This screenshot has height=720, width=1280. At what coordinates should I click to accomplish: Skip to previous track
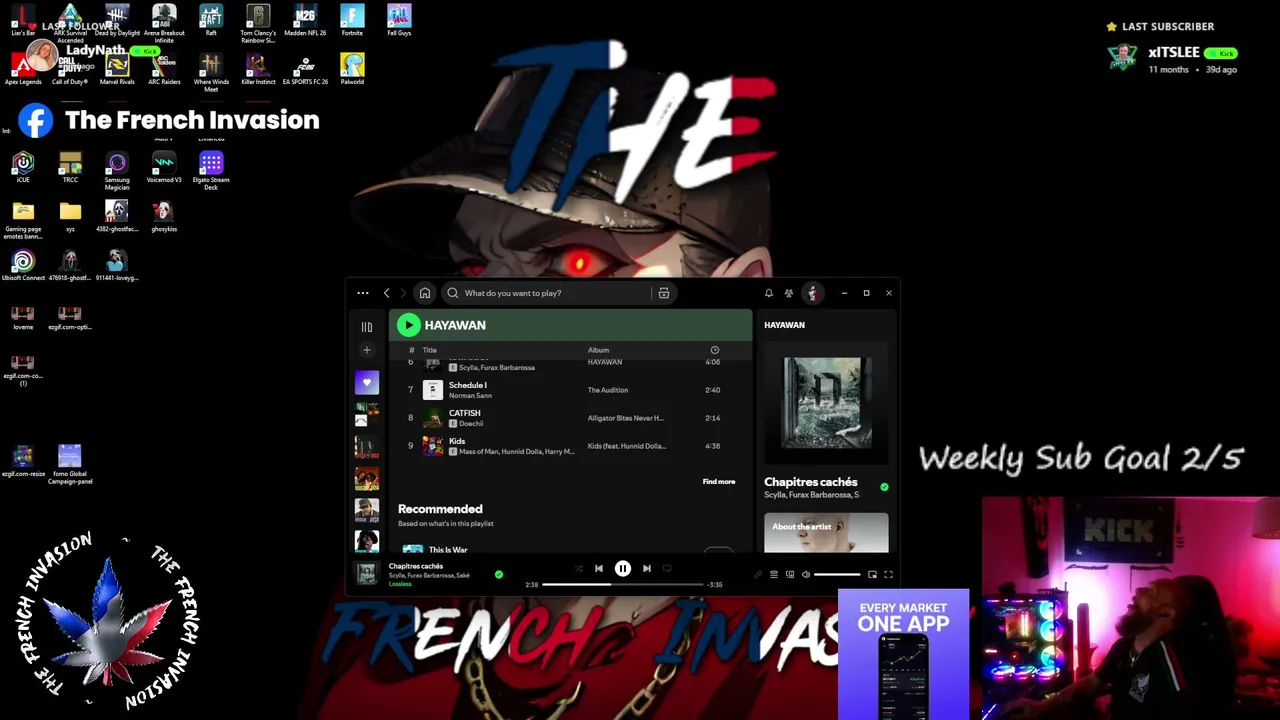point(599,568)
